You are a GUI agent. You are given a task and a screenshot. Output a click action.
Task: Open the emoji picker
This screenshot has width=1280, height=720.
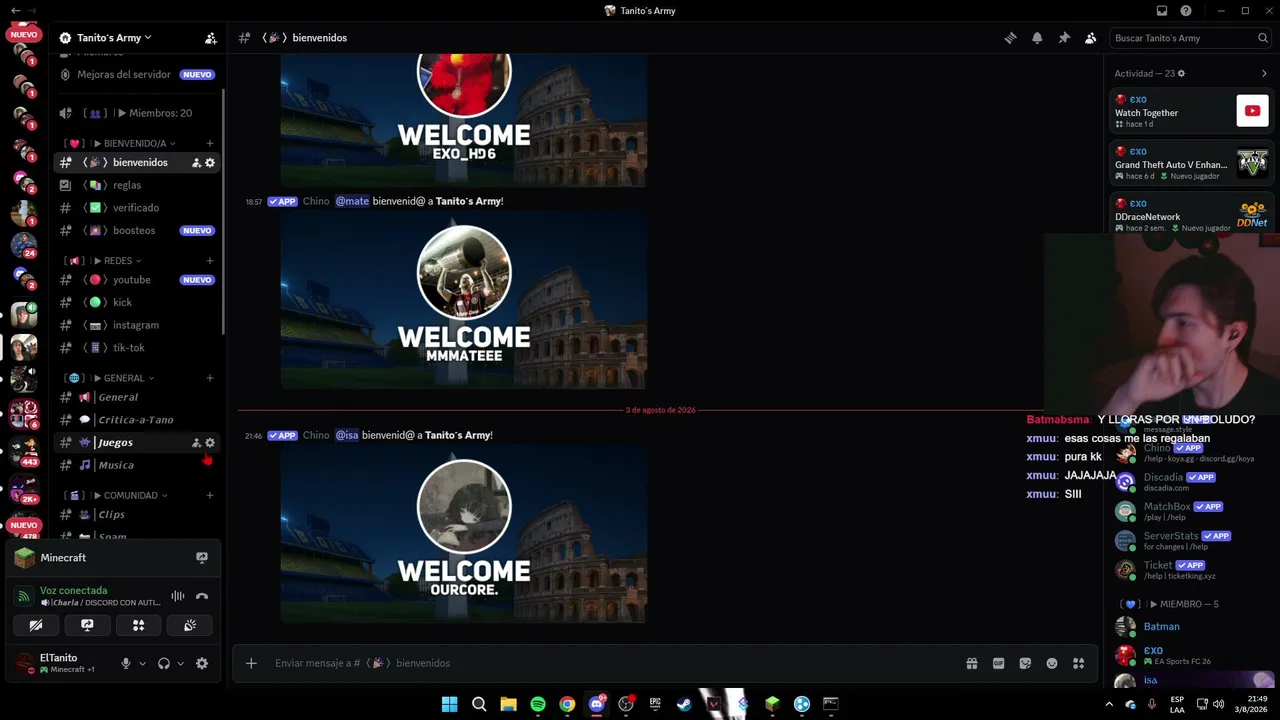point(1052,663)
